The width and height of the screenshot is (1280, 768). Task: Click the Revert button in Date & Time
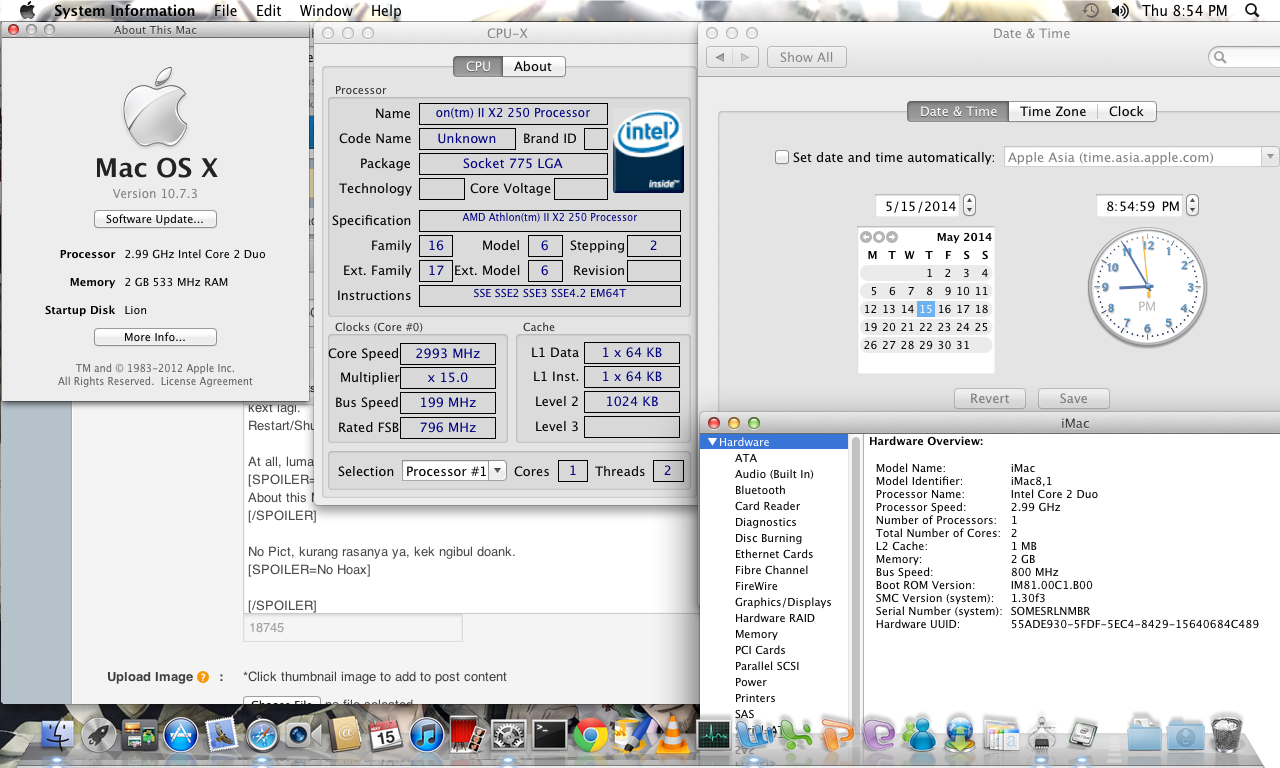click(989, 398)
